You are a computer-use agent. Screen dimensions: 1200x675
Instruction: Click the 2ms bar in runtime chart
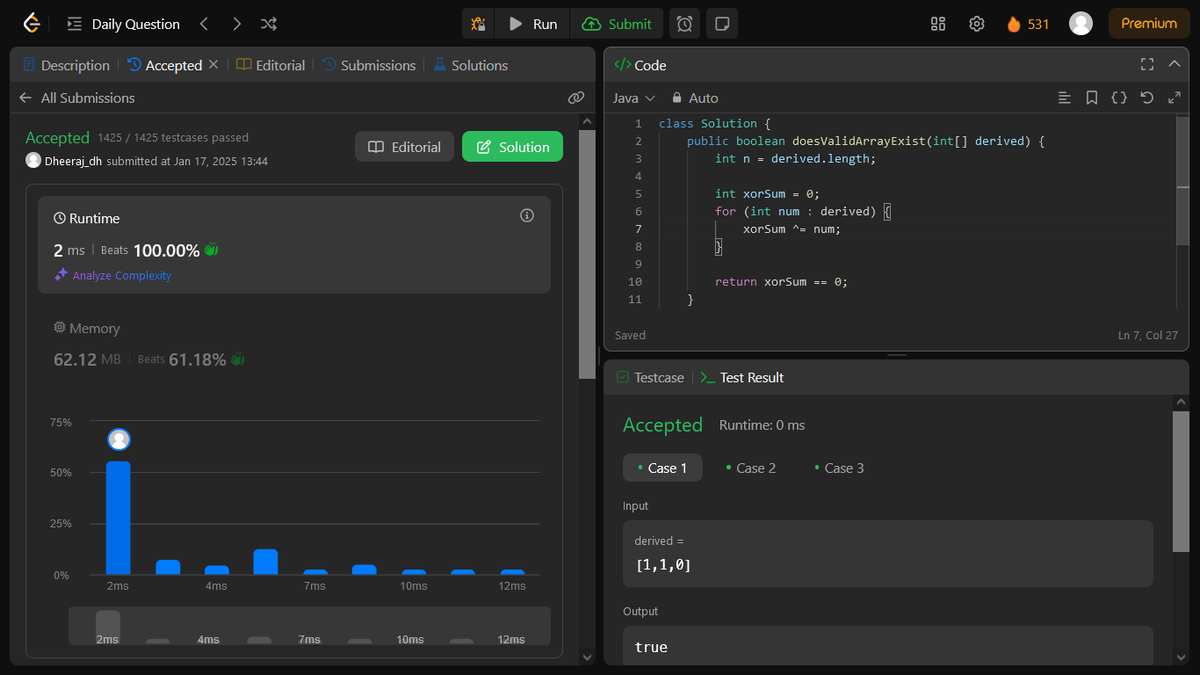click(x=118, y=518)
